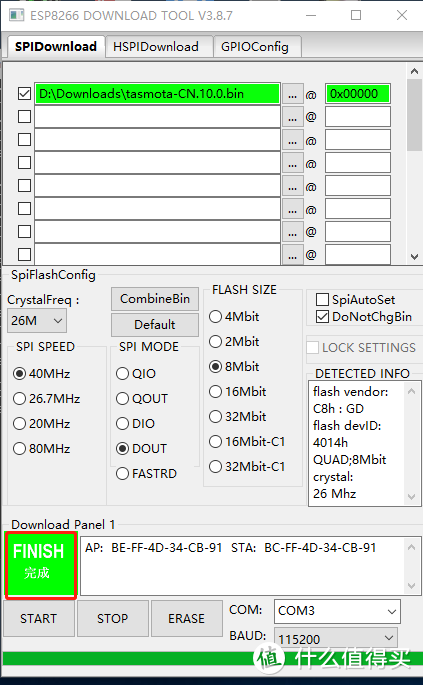Image resolution: width=423 pixels, height=685 pixels.
Task: Enable the SpiAutoSet checkbox
Action: click(x=356, y=300)
